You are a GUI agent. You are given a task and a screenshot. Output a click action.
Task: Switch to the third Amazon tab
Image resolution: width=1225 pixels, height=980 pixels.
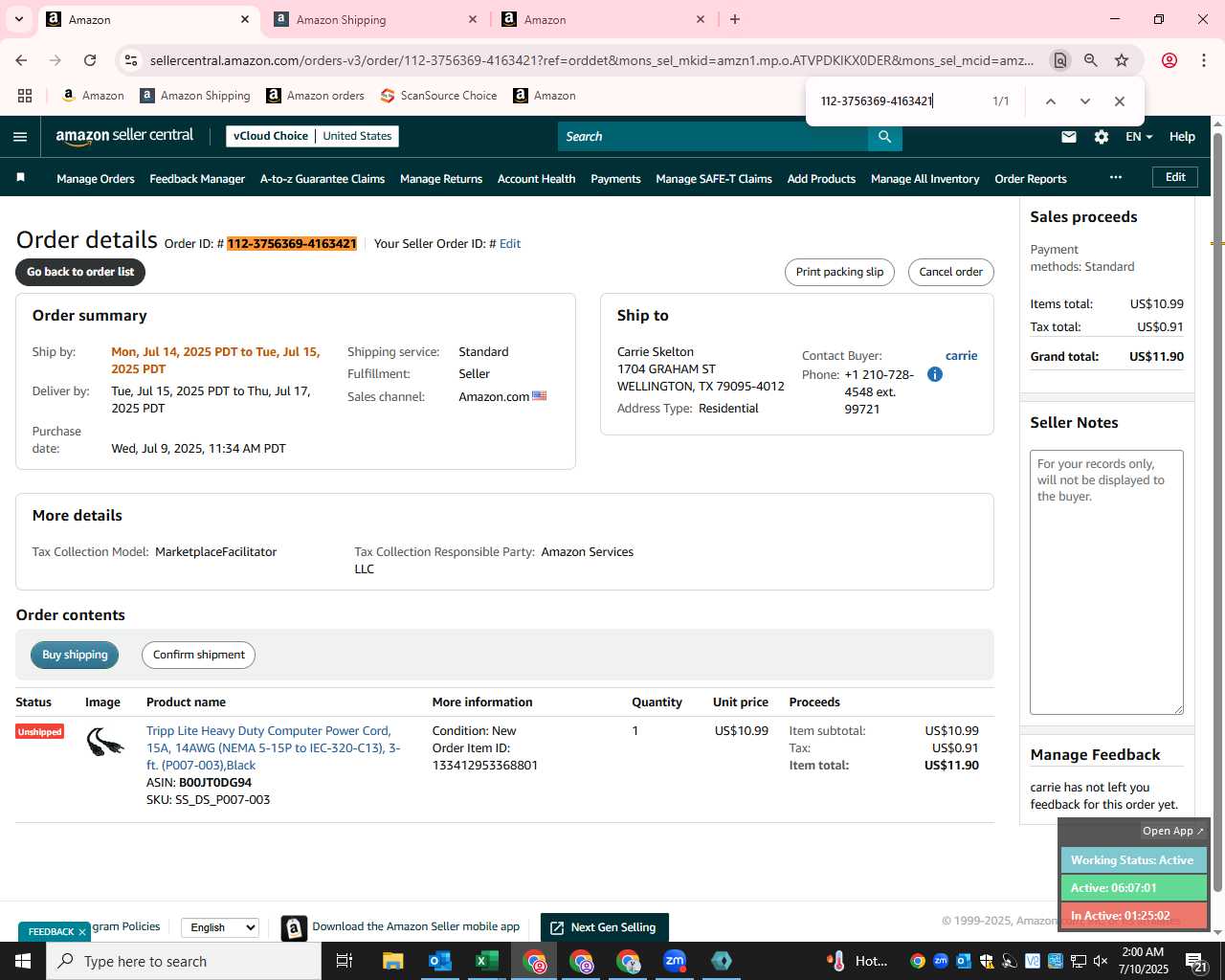tap(603, 19)
